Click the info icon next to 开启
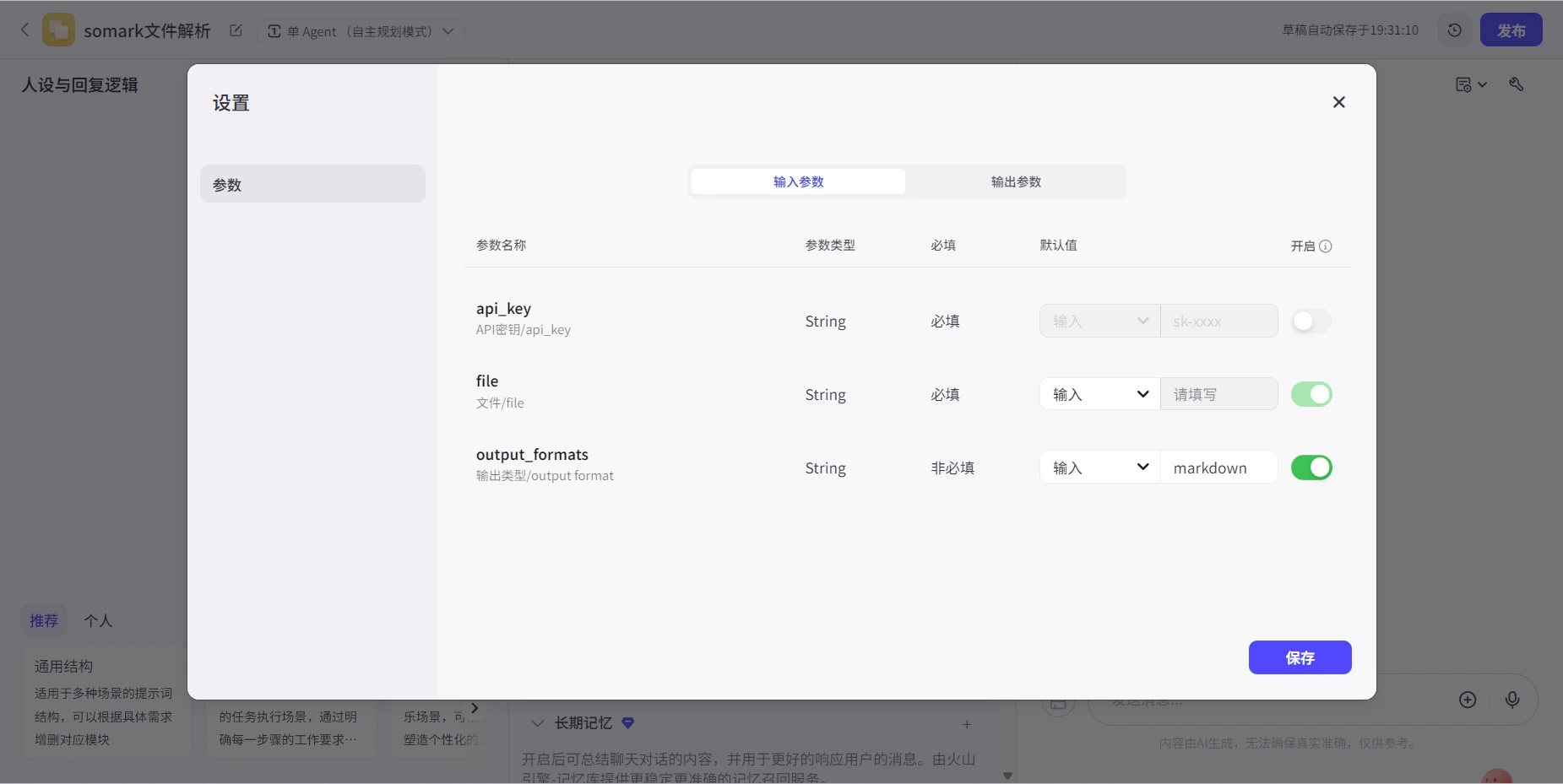This screenshot has width=1563, height=784. pyautogui.click(x=1327, y=246)
